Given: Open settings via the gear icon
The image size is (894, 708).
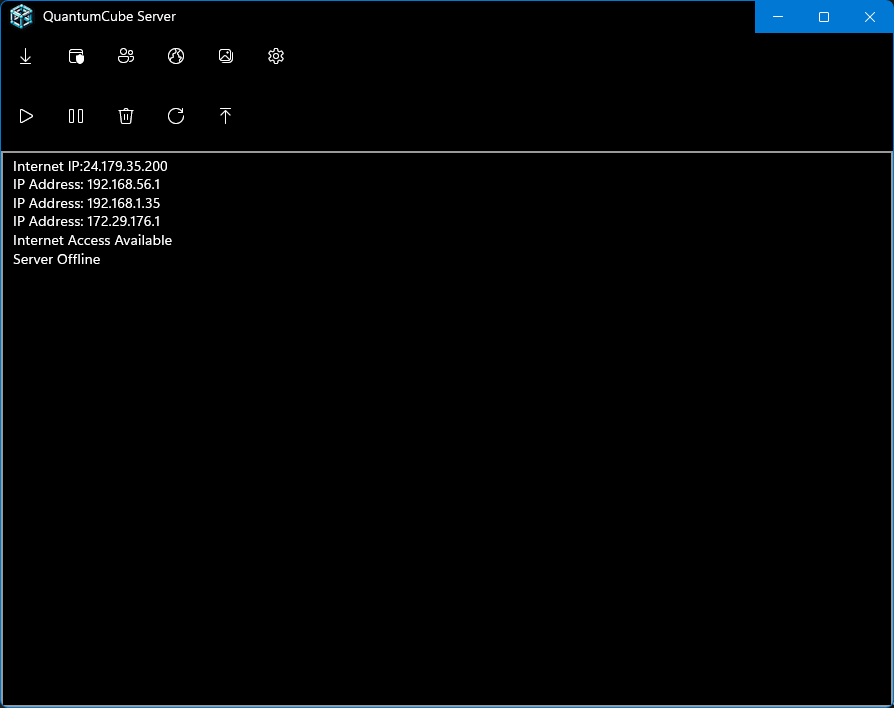Looking at the screenshot, I should coord(276,57).
